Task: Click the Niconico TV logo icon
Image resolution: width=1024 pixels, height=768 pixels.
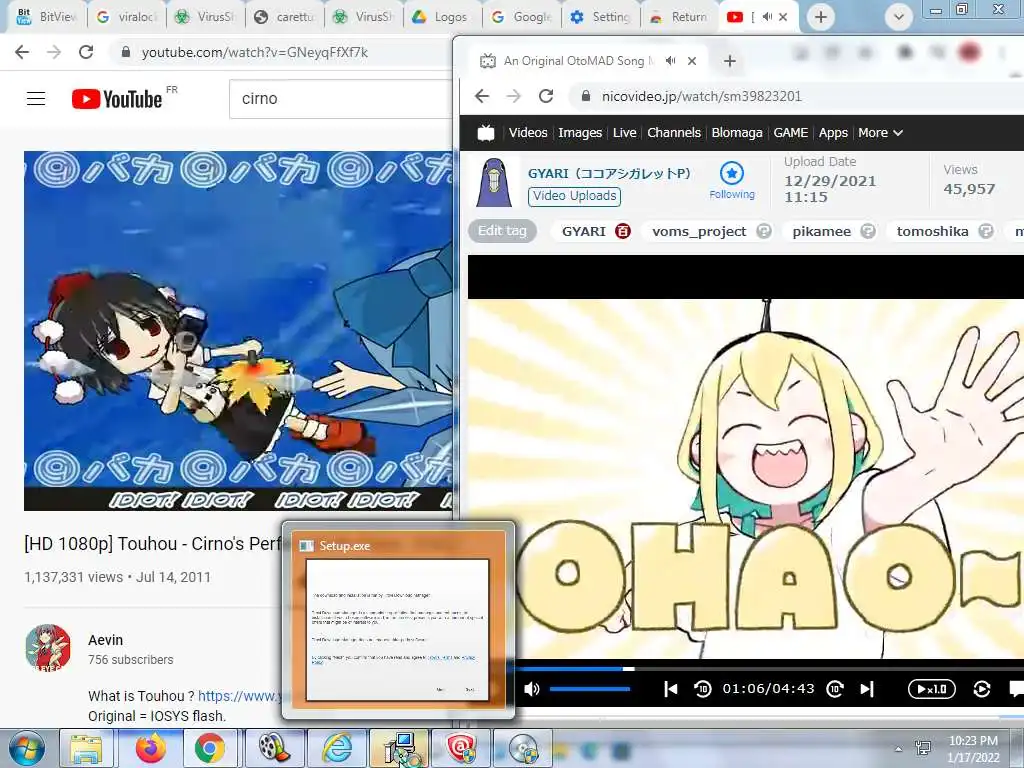Action: click(486, 133)
